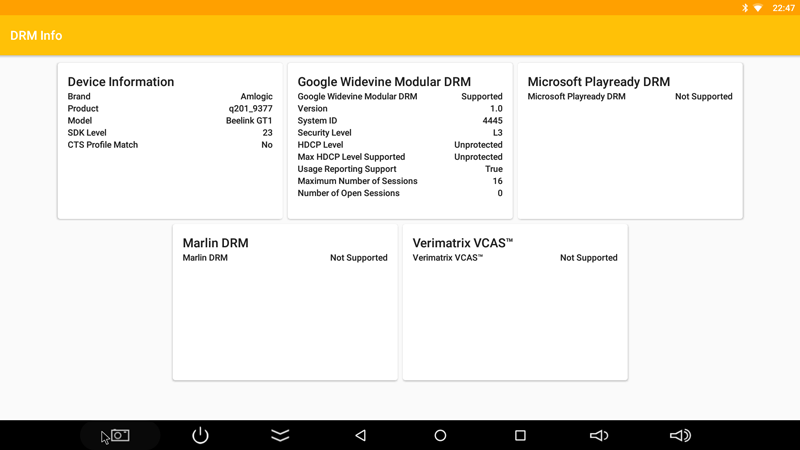Open recent apps square icon
The height and width of the screenshot is (450, 800).
pyautogui.click(x=520, y=435)
